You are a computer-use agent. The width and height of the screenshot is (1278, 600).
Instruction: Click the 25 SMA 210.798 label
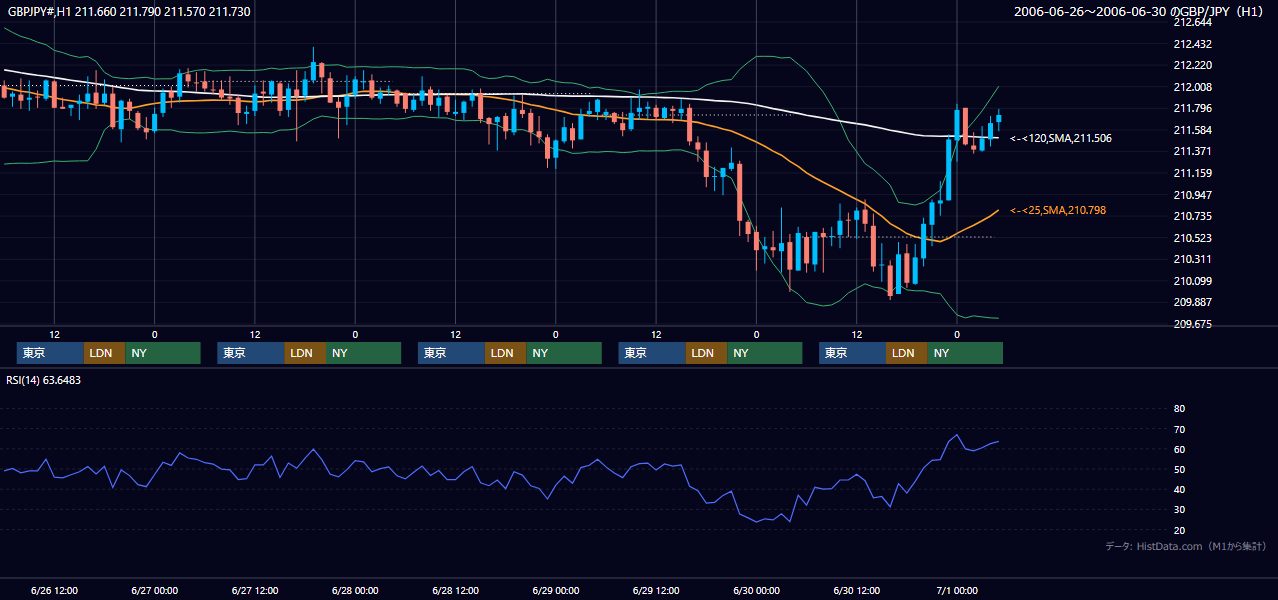pyautogui.click(x=1058, y=210)
